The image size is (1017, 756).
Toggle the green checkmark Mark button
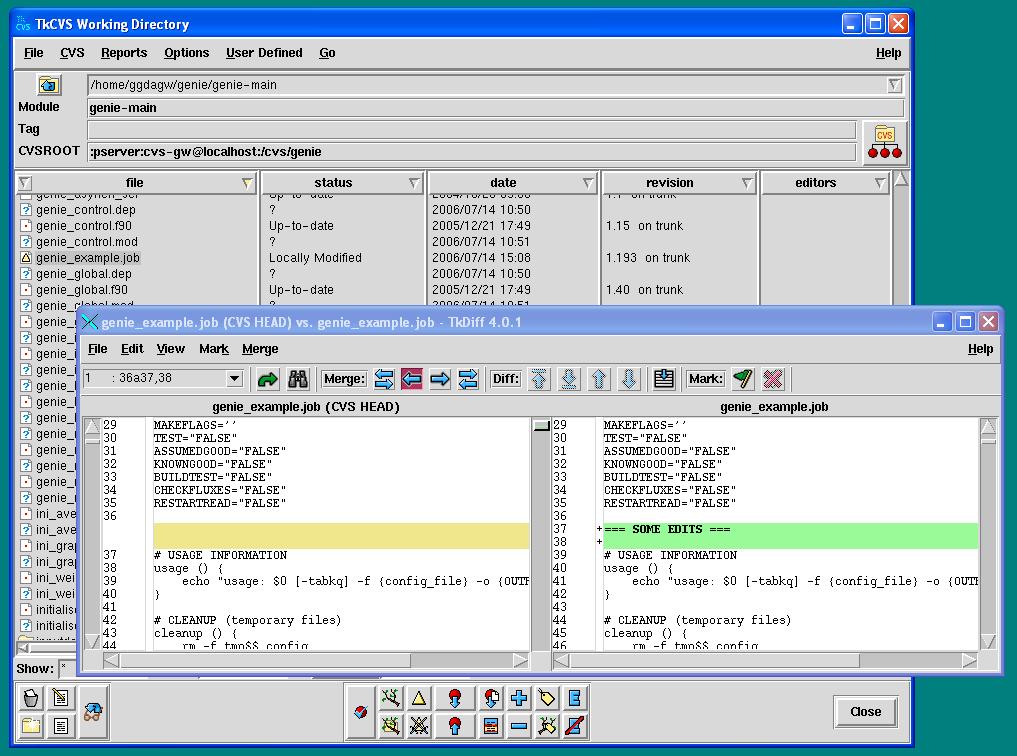(742, 379)
